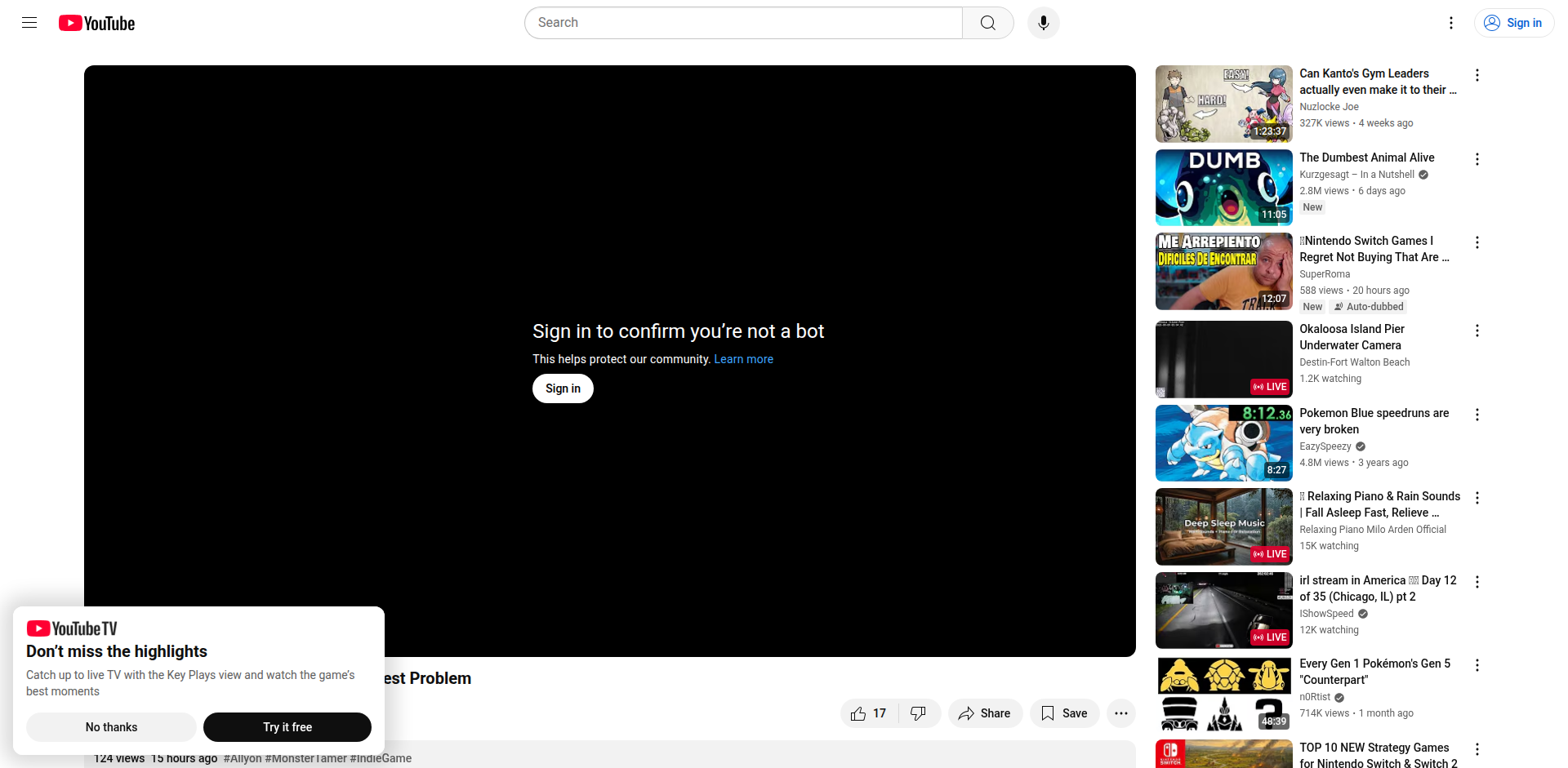Image resolution: width=1568 pixels, height=768 pixels.
Task: Save the video to playlist
Action: coord(1064,713)
